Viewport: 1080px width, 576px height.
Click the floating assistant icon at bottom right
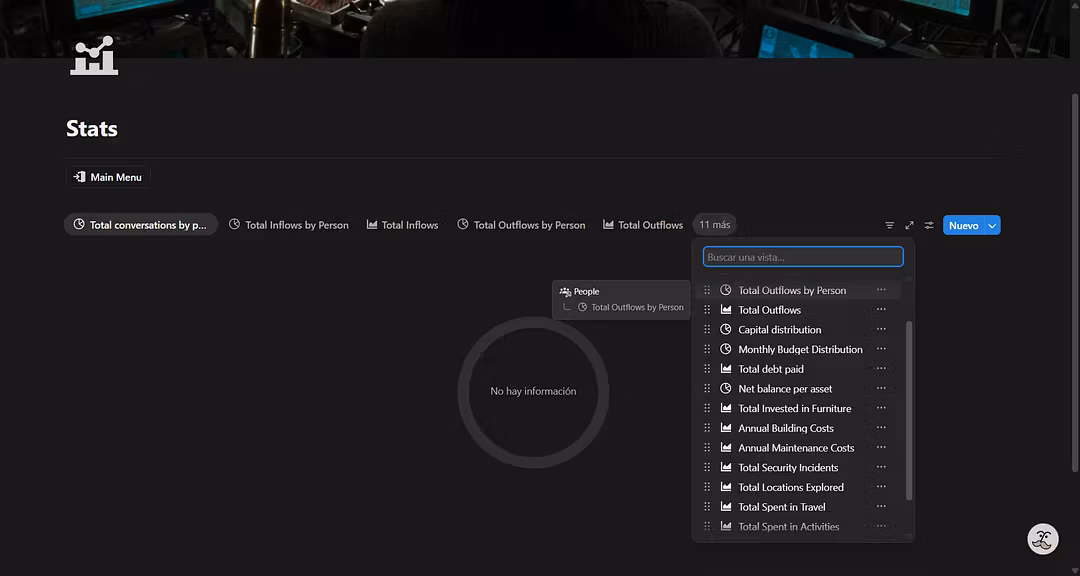[x=1043, y=539]
